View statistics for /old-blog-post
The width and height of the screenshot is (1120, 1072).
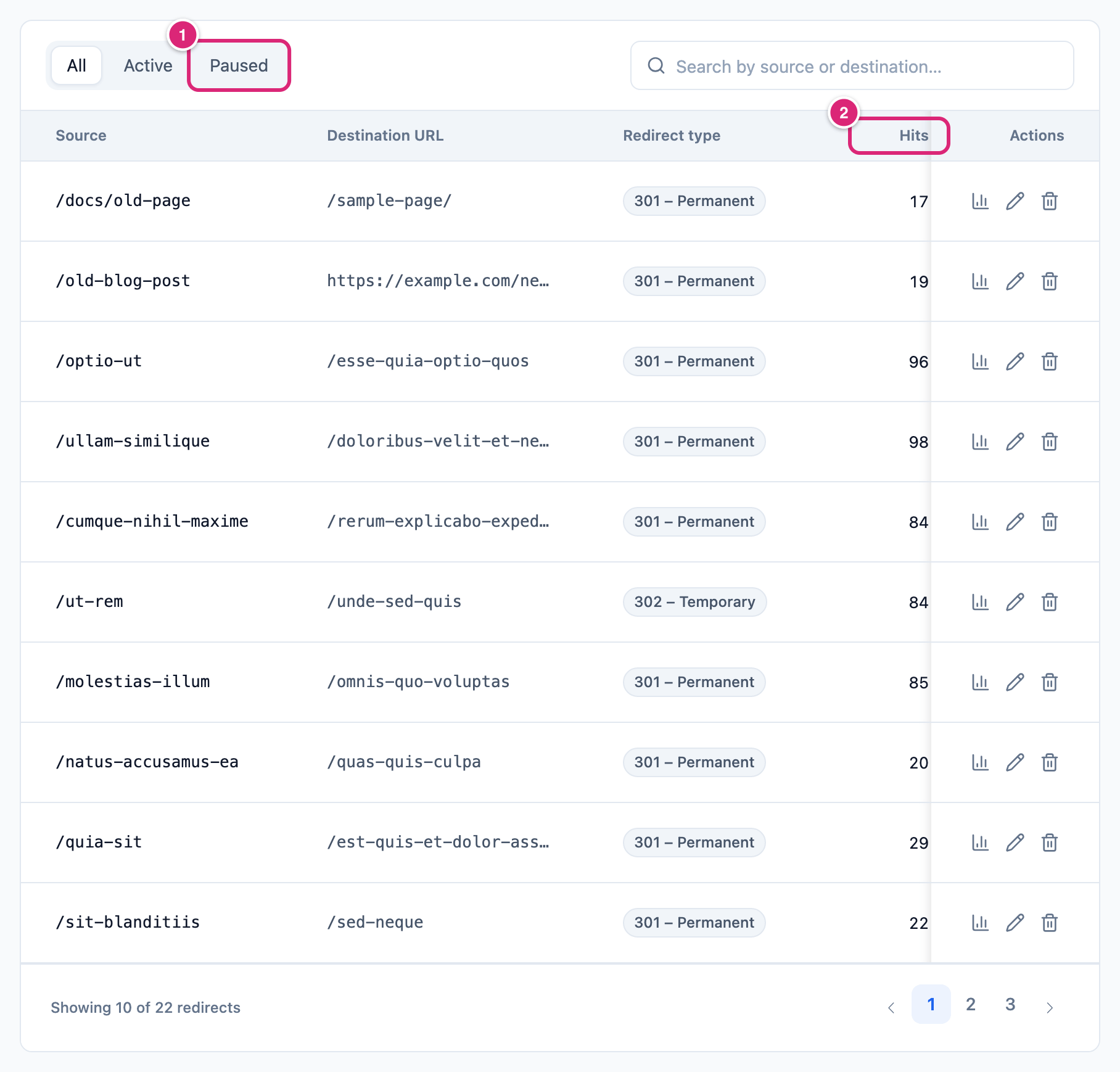tap(980, 281)
